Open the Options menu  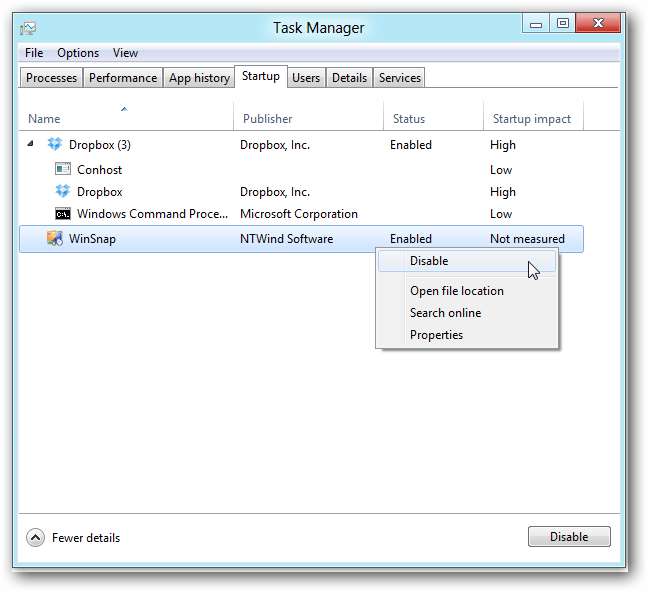click(x=78, y=53)
